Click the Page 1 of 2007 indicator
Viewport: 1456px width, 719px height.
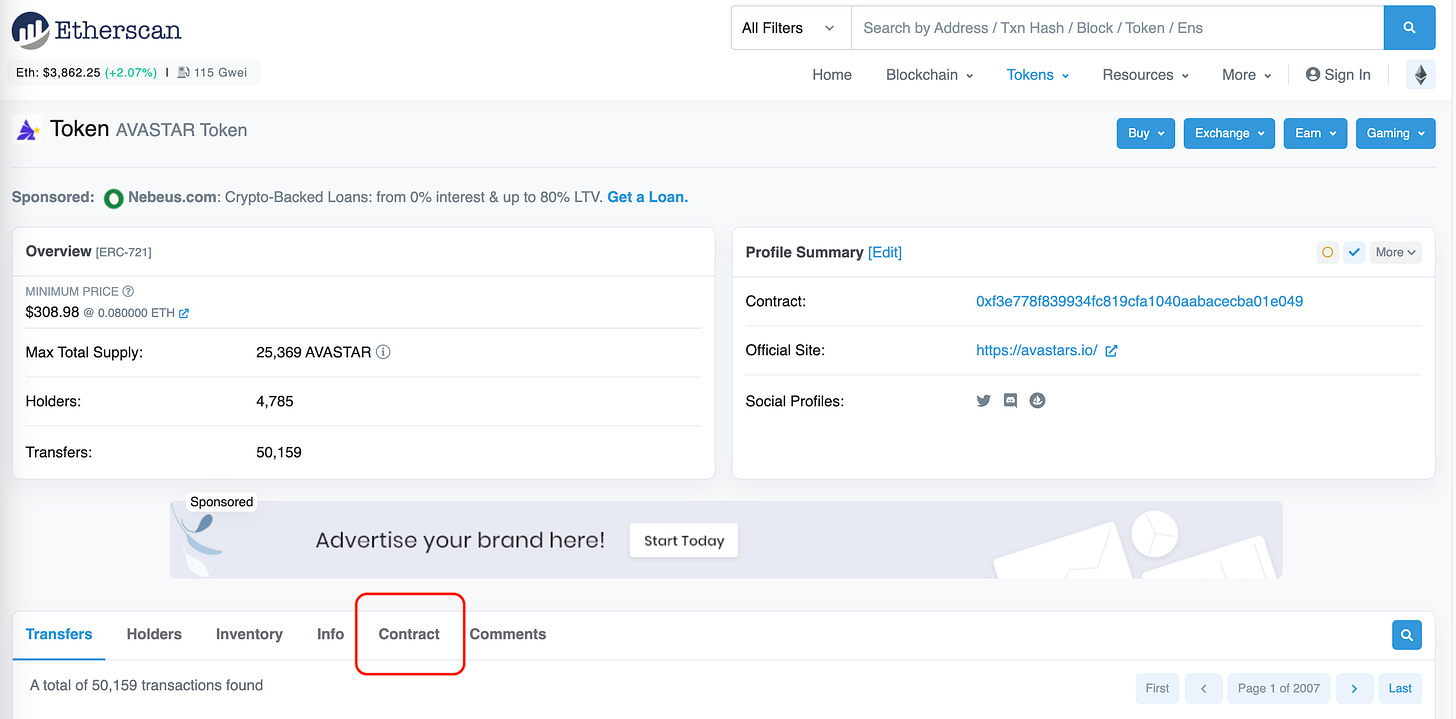tap(1278, 688)
